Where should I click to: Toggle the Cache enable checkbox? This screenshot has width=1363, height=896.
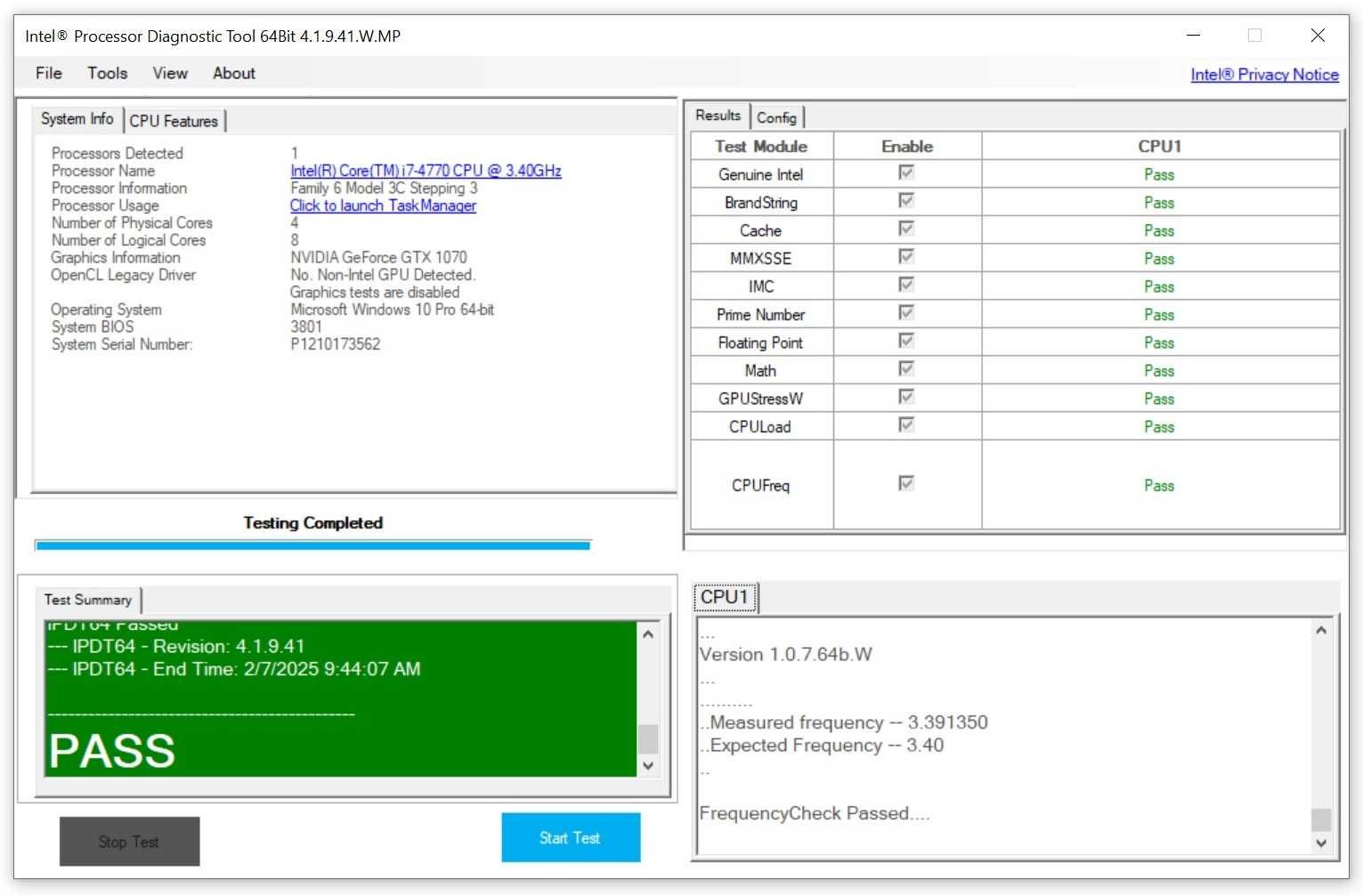coord(906,229)
